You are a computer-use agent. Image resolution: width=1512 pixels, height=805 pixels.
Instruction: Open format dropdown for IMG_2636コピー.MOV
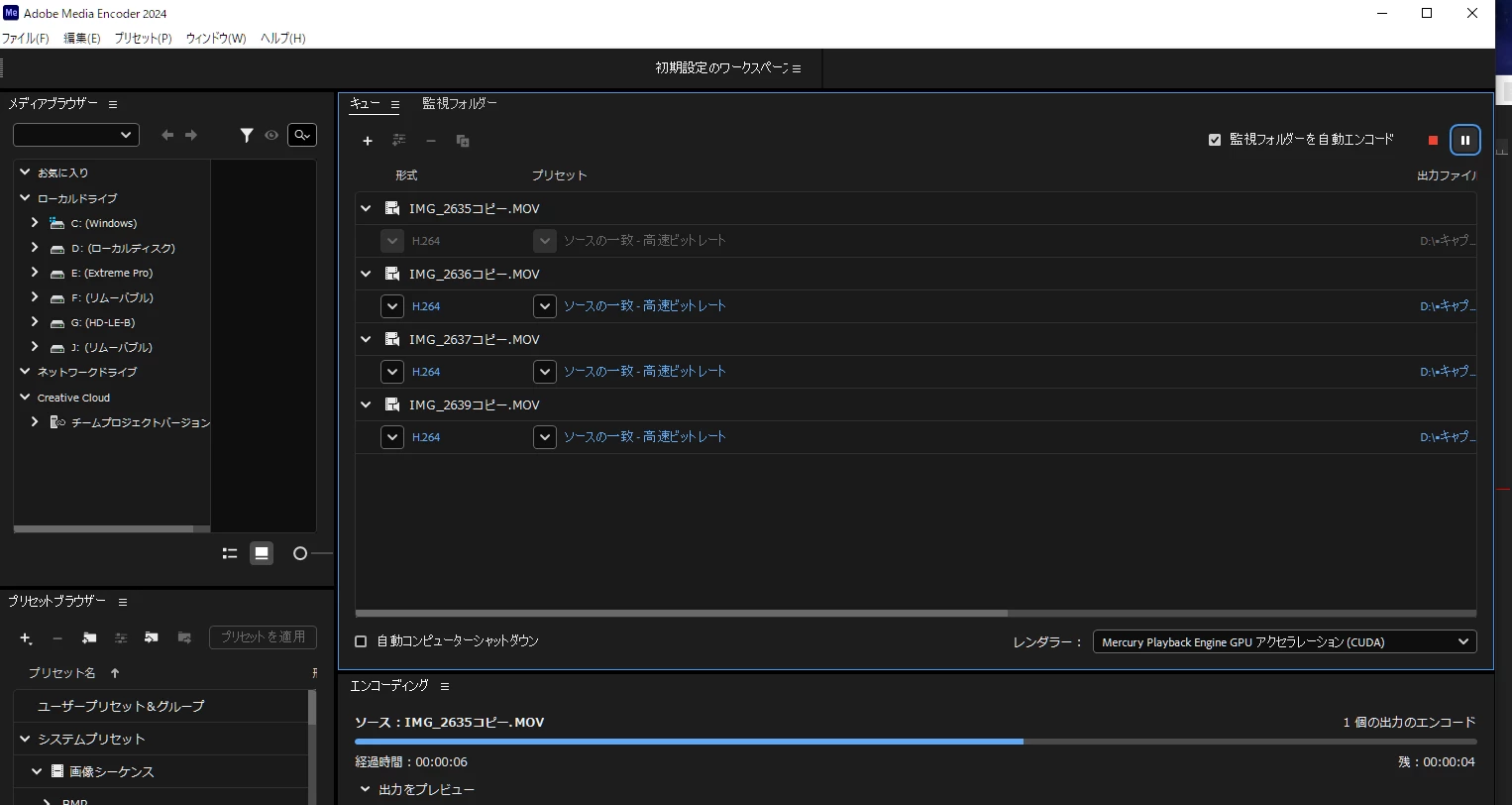point(392,306)
